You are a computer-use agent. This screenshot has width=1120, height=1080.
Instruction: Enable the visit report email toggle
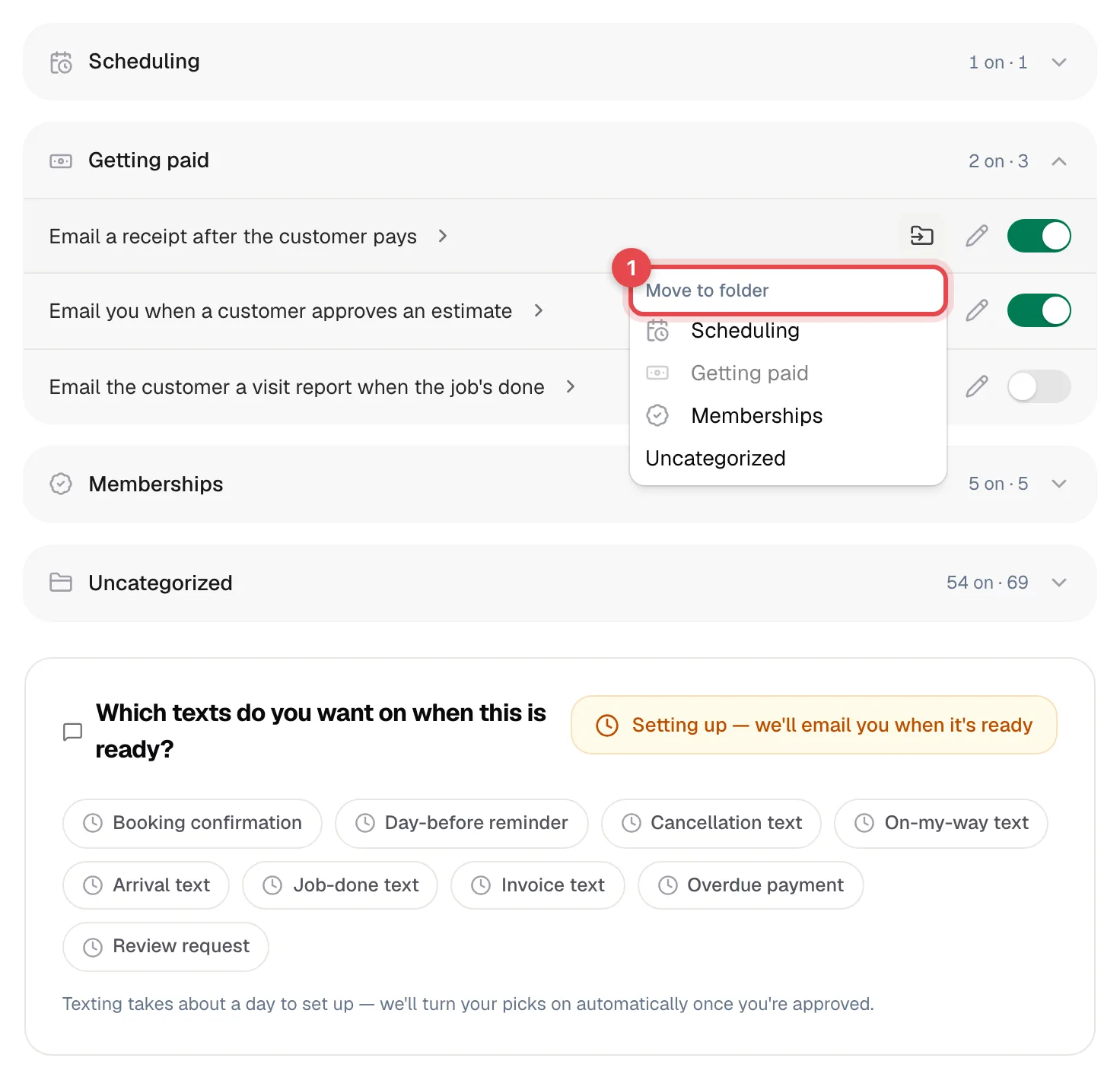coord(1039,386)
